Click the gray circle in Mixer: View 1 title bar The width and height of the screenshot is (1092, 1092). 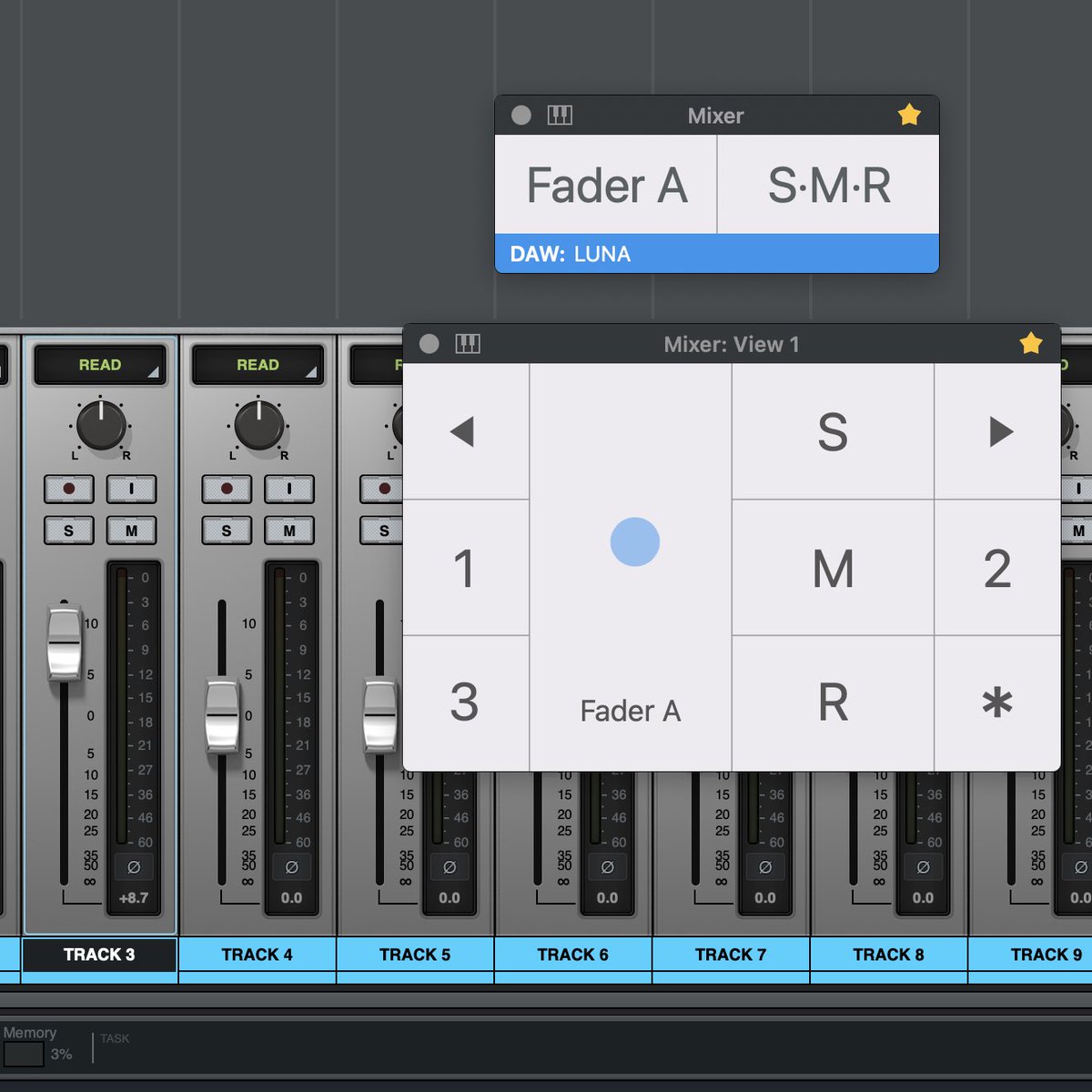(x=430, y=344)
